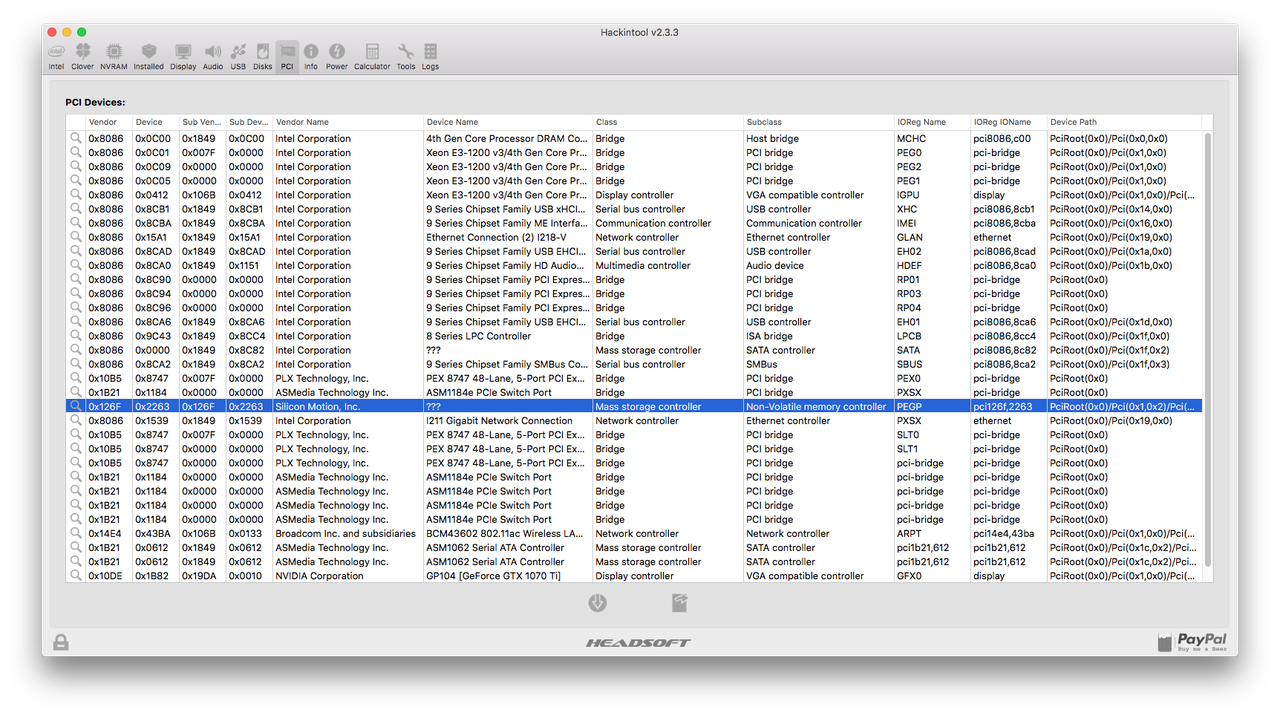Select the PCI toolbar tab
This screenshot has width=1280, height=716.
coord(287,56)
